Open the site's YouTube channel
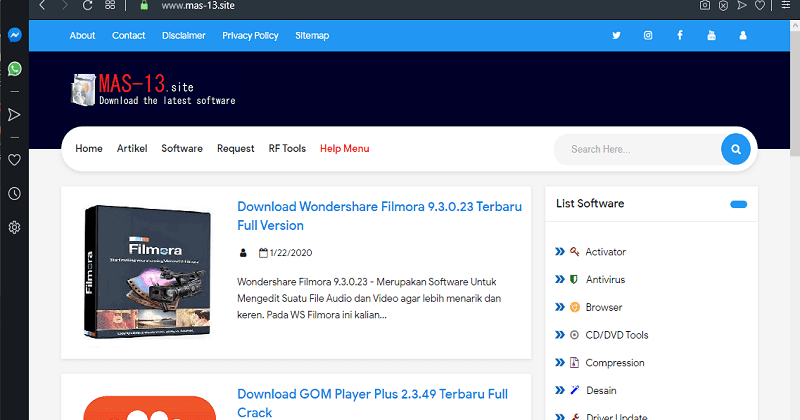This screenshot has width=800, height=420. tap(711, 35)
